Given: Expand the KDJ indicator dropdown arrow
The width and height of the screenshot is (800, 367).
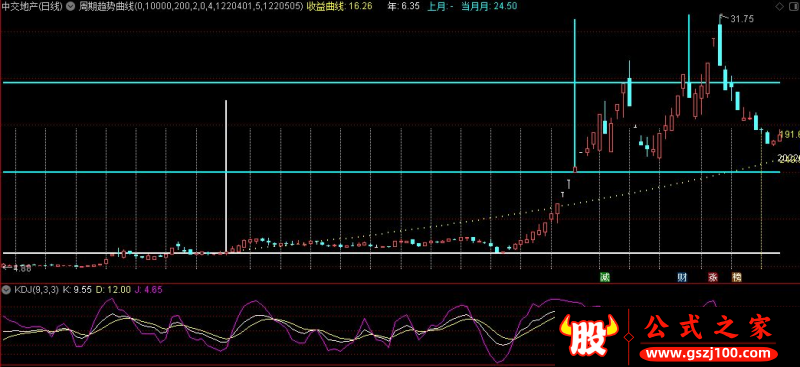Looking at the screenshot, I should [x=6, y=289].
